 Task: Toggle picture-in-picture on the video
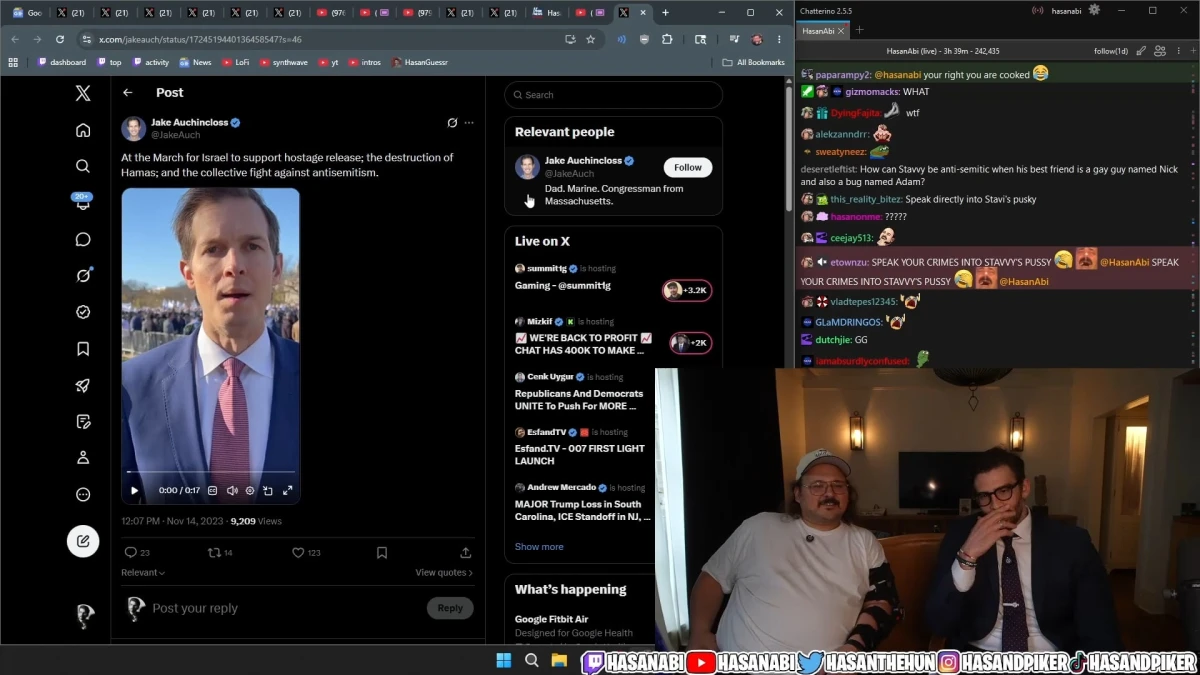click(x=268, y=490)
